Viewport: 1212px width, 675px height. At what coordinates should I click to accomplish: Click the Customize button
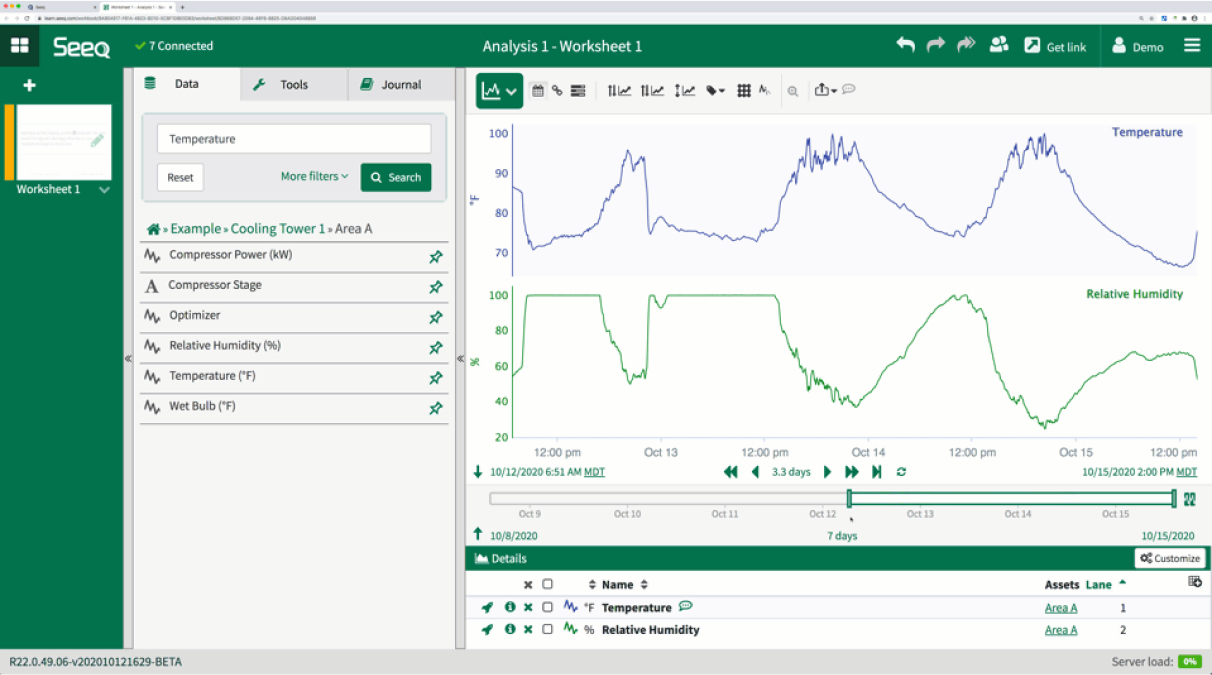coord(1169,558)
